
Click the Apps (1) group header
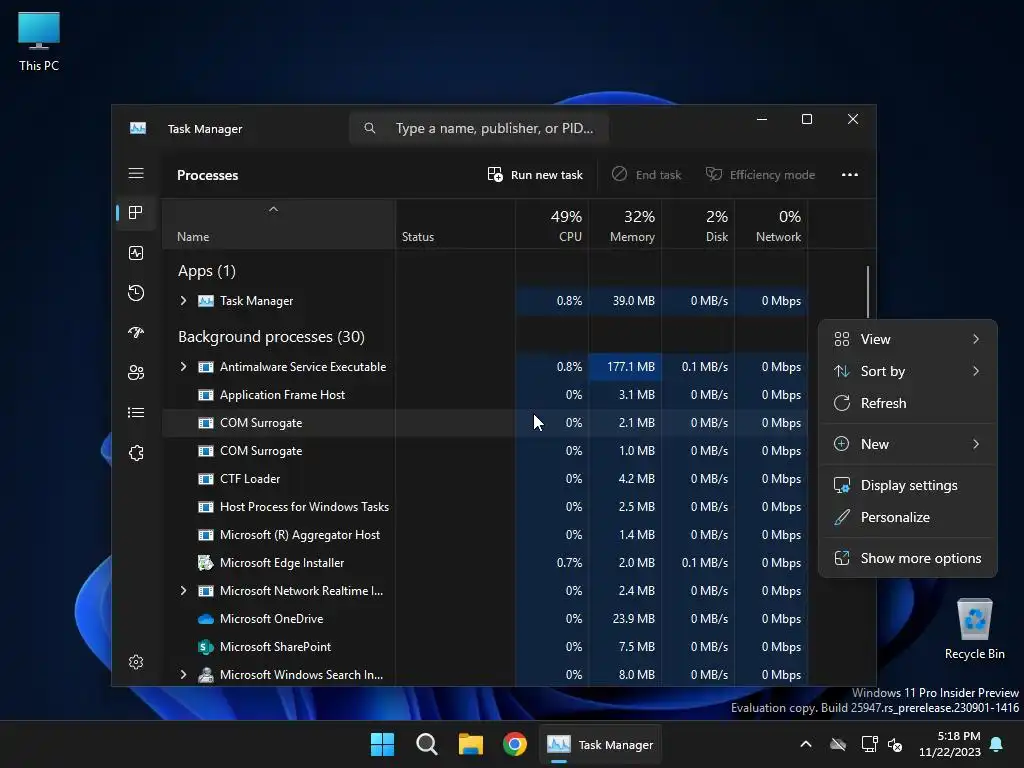tap(206, 270)
